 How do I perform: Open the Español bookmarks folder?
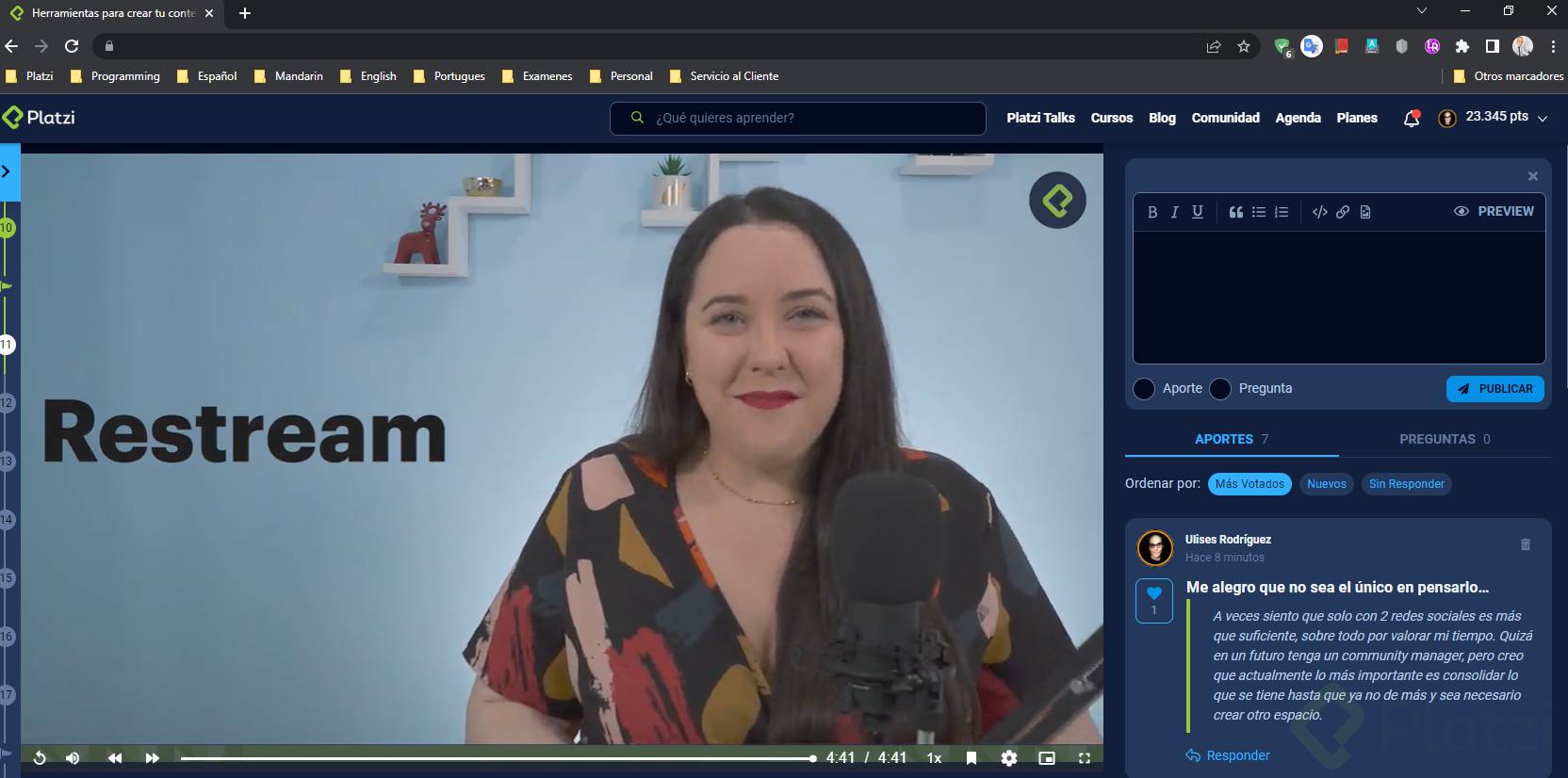point(206,76)
